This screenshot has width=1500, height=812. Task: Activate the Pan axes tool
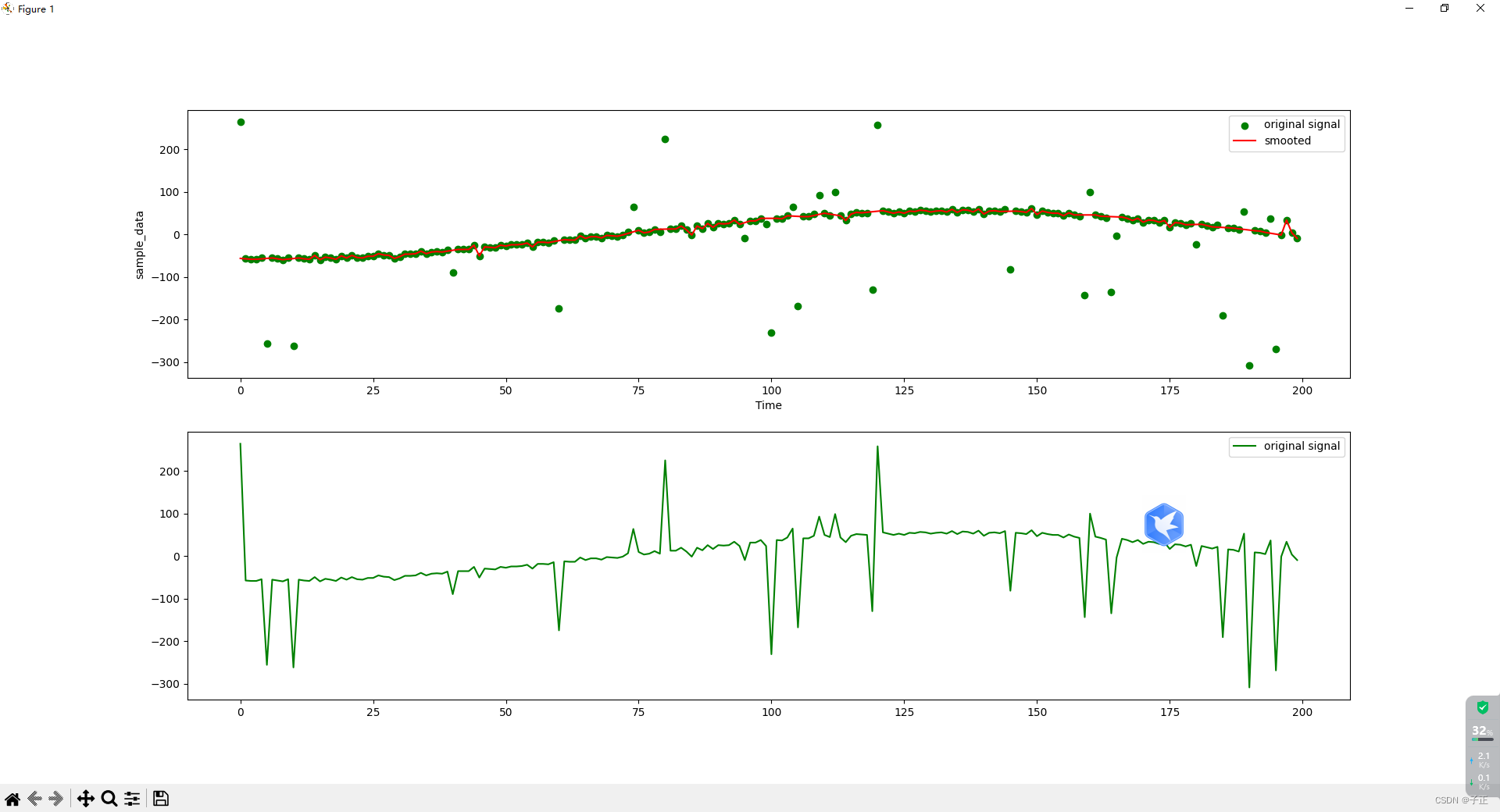click(x=85, y=799)
